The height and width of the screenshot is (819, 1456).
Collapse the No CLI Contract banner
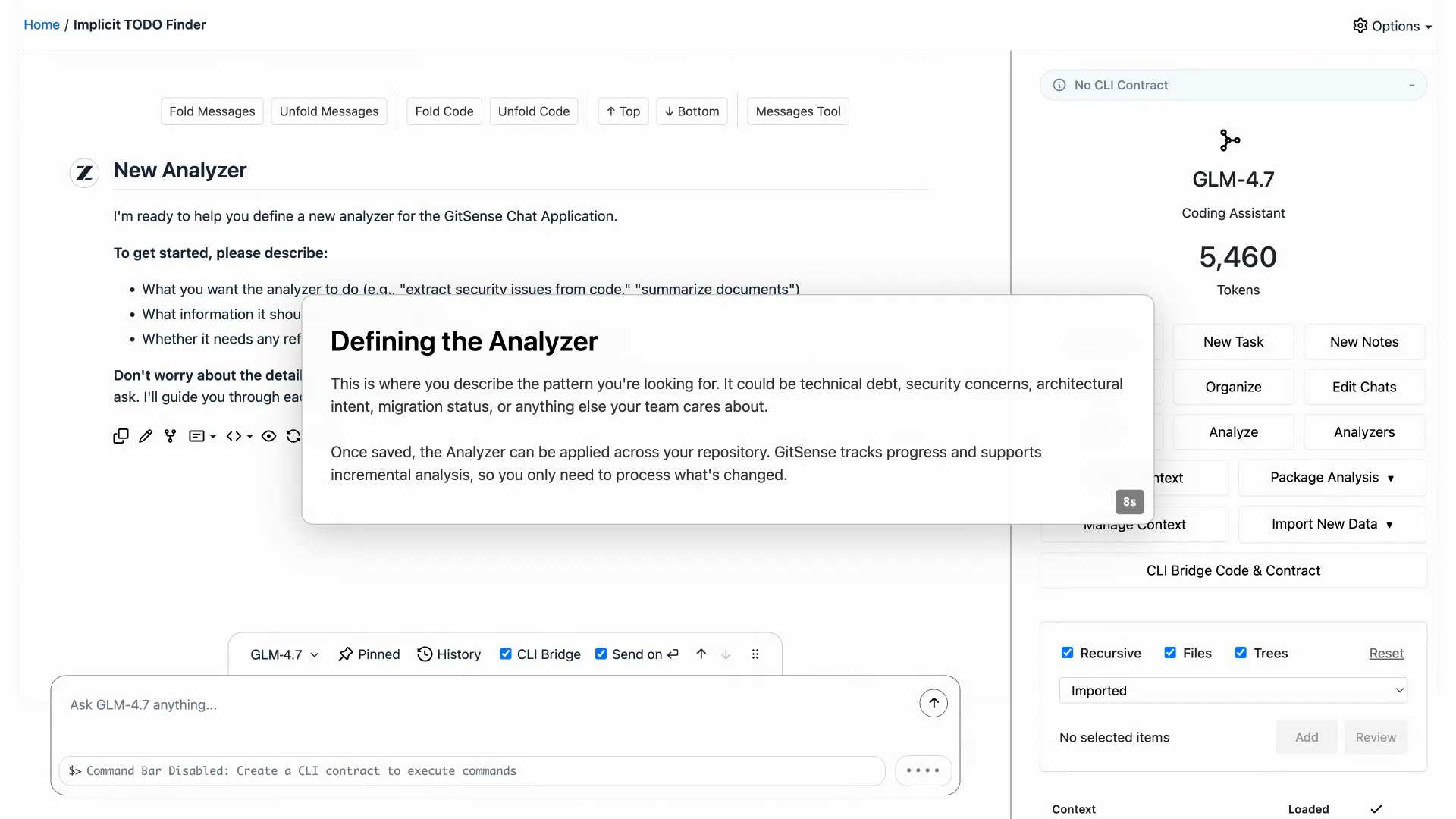[1411, 85]
